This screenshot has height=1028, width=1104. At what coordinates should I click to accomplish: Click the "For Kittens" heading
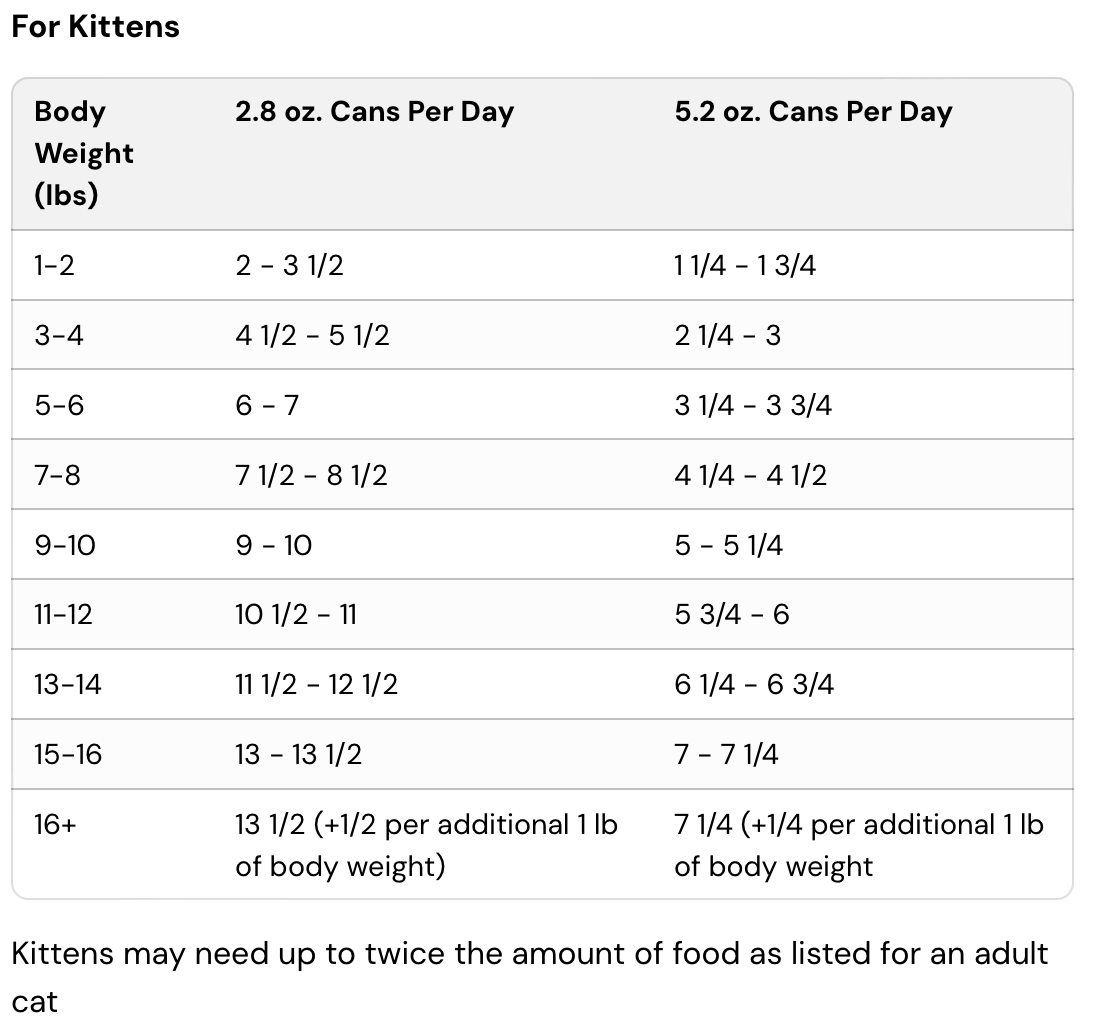[95, 26]
